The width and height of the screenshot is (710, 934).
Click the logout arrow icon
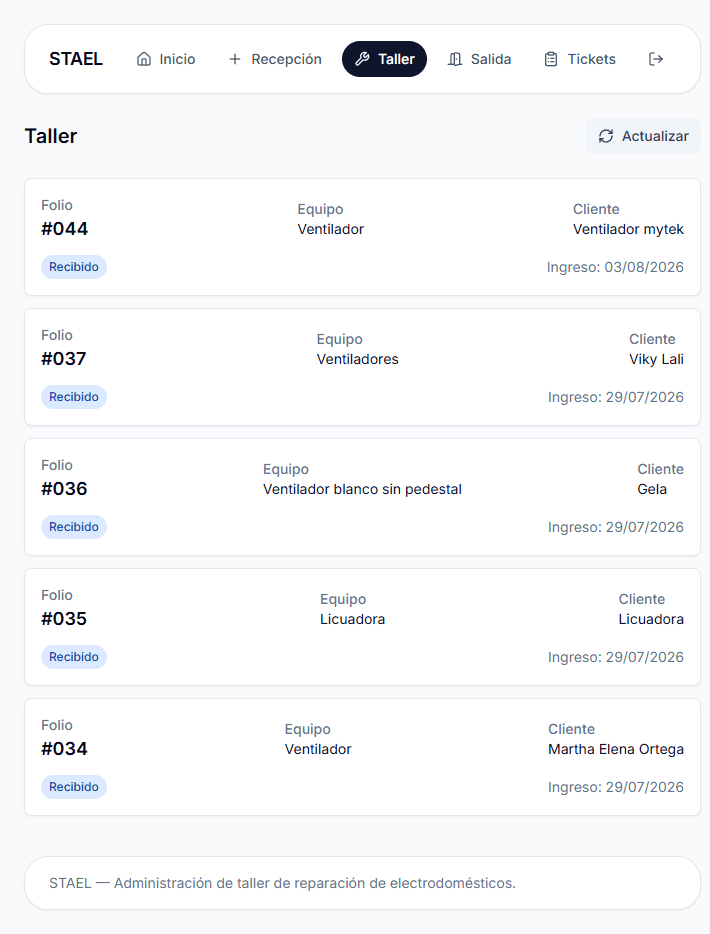pyautogui.click(x=655, y=59)
